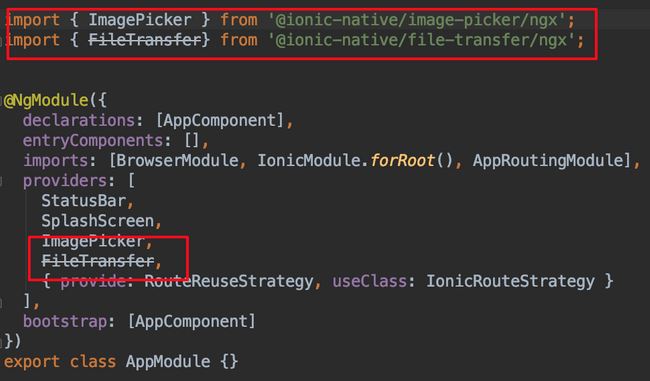Click the italic forRoot method call
650x381 pixels.
[402, 160]
